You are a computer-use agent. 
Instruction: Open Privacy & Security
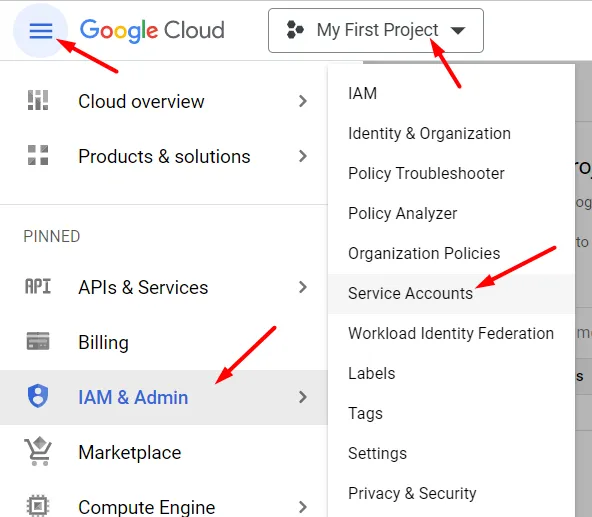click(x=451, y=494)
